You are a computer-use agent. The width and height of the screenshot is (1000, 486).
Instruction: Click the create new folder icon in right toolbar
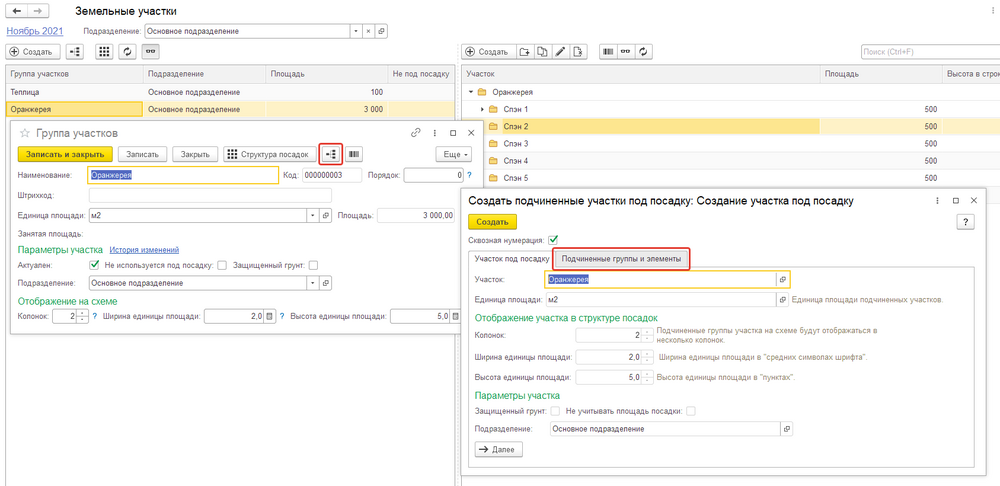(x=526, y=51)
